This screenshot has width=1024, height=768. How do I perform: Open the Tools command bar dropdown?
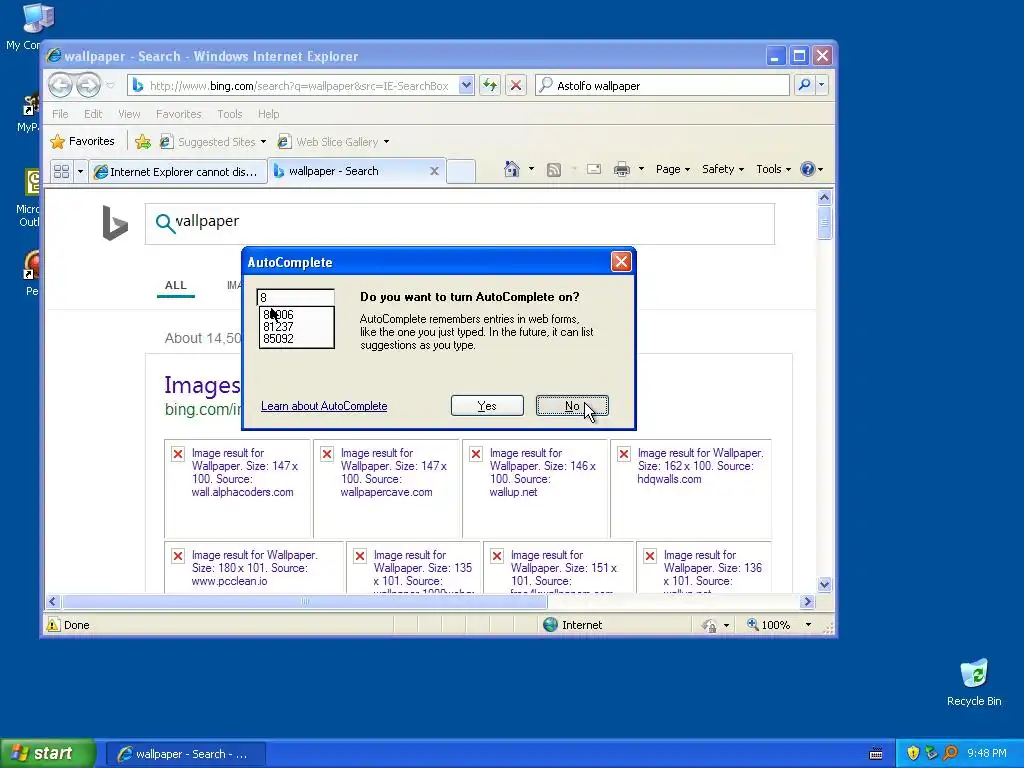pos(773,169)
